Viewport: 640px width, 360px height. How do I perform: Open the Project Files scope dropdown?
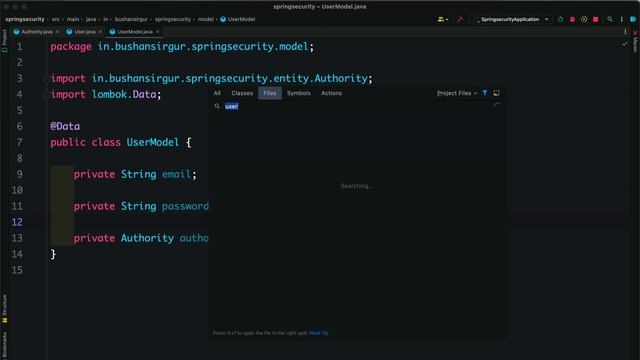click(x=457, y=93)
